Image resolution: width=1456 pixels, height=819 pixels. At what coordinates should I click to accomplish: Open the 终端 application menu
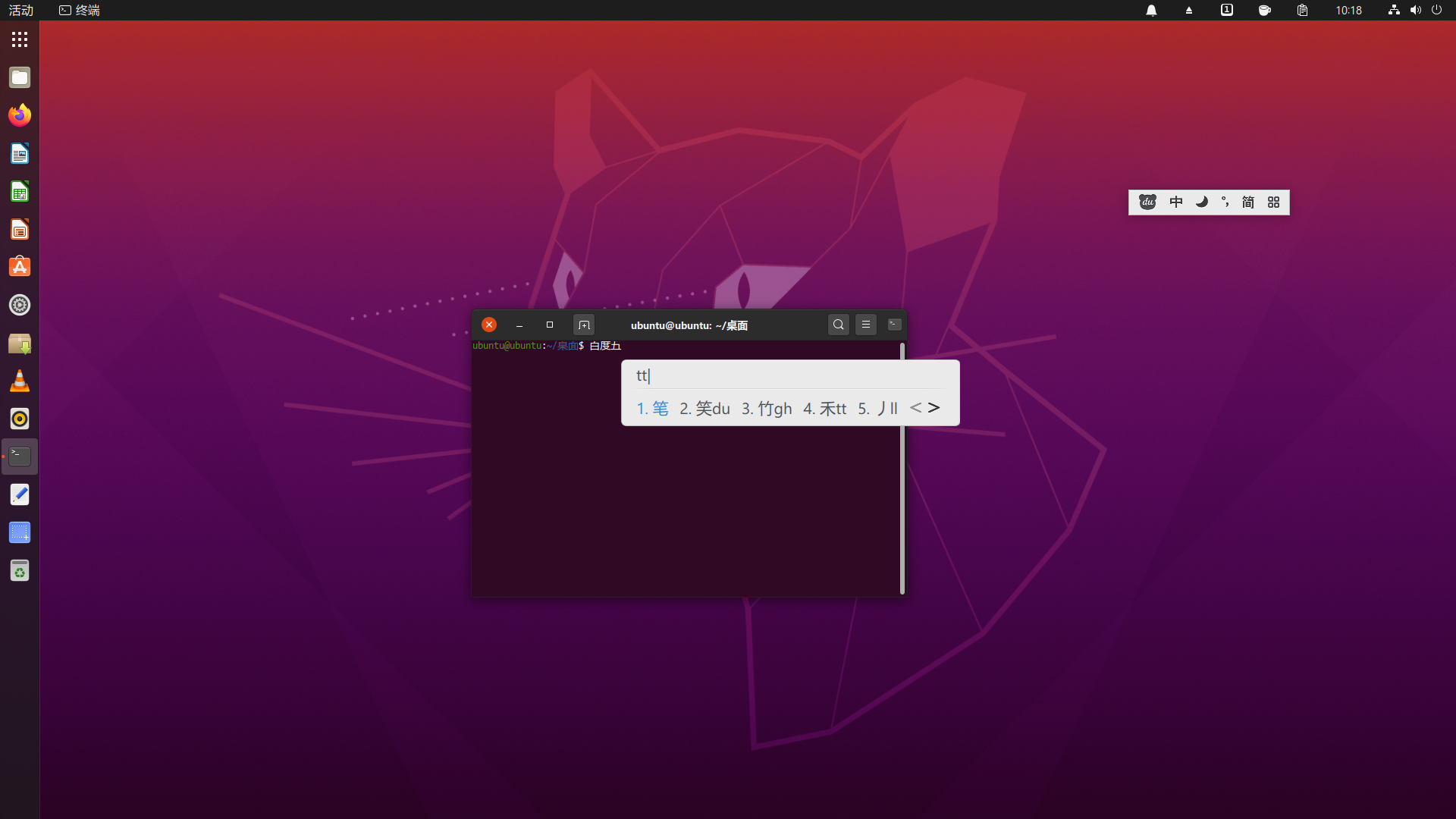[80, 10]
